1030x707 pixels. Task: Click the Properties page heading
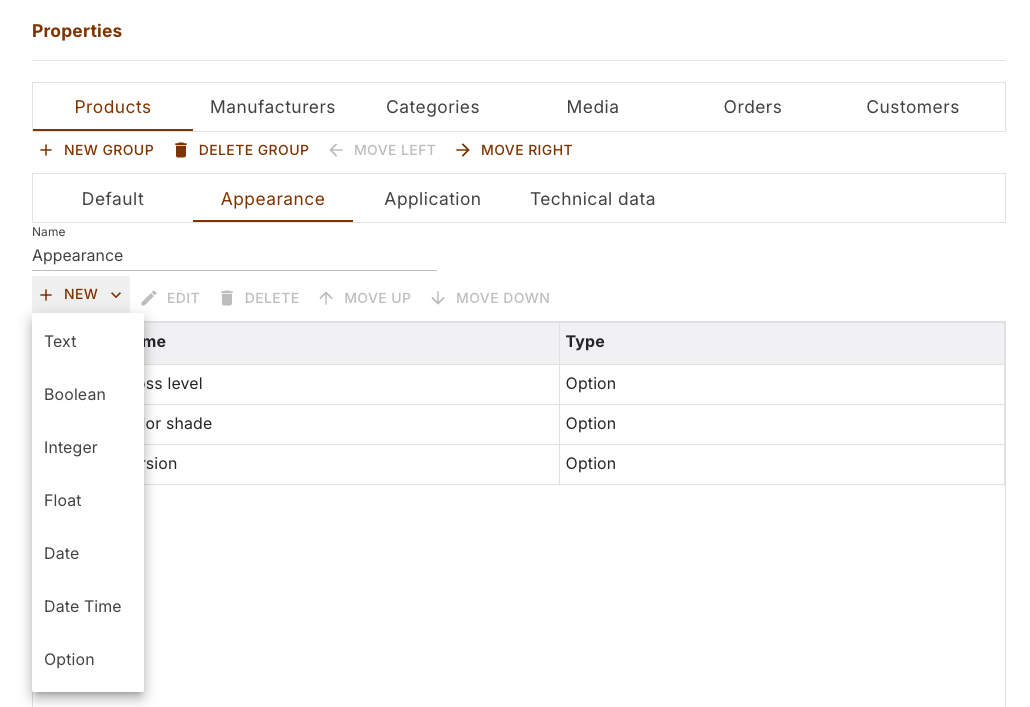pos(77,31)
